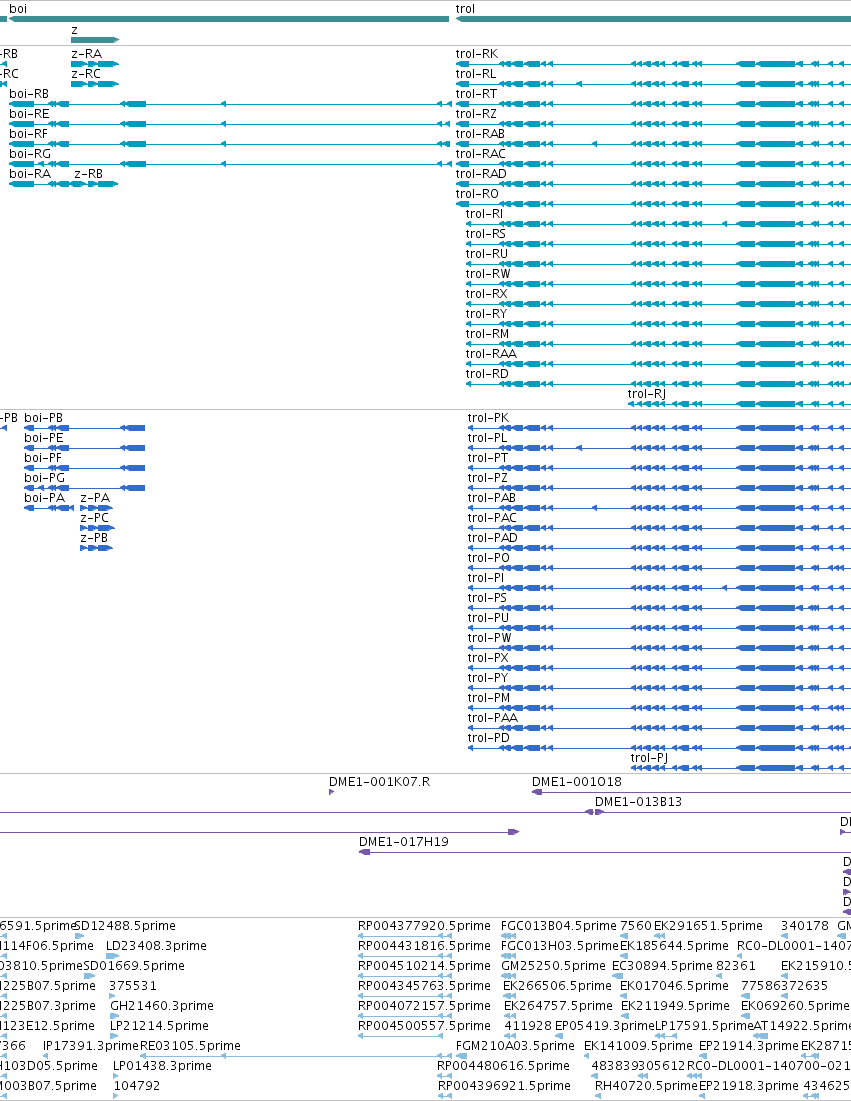Select protein trol-PT

point(659,468)
